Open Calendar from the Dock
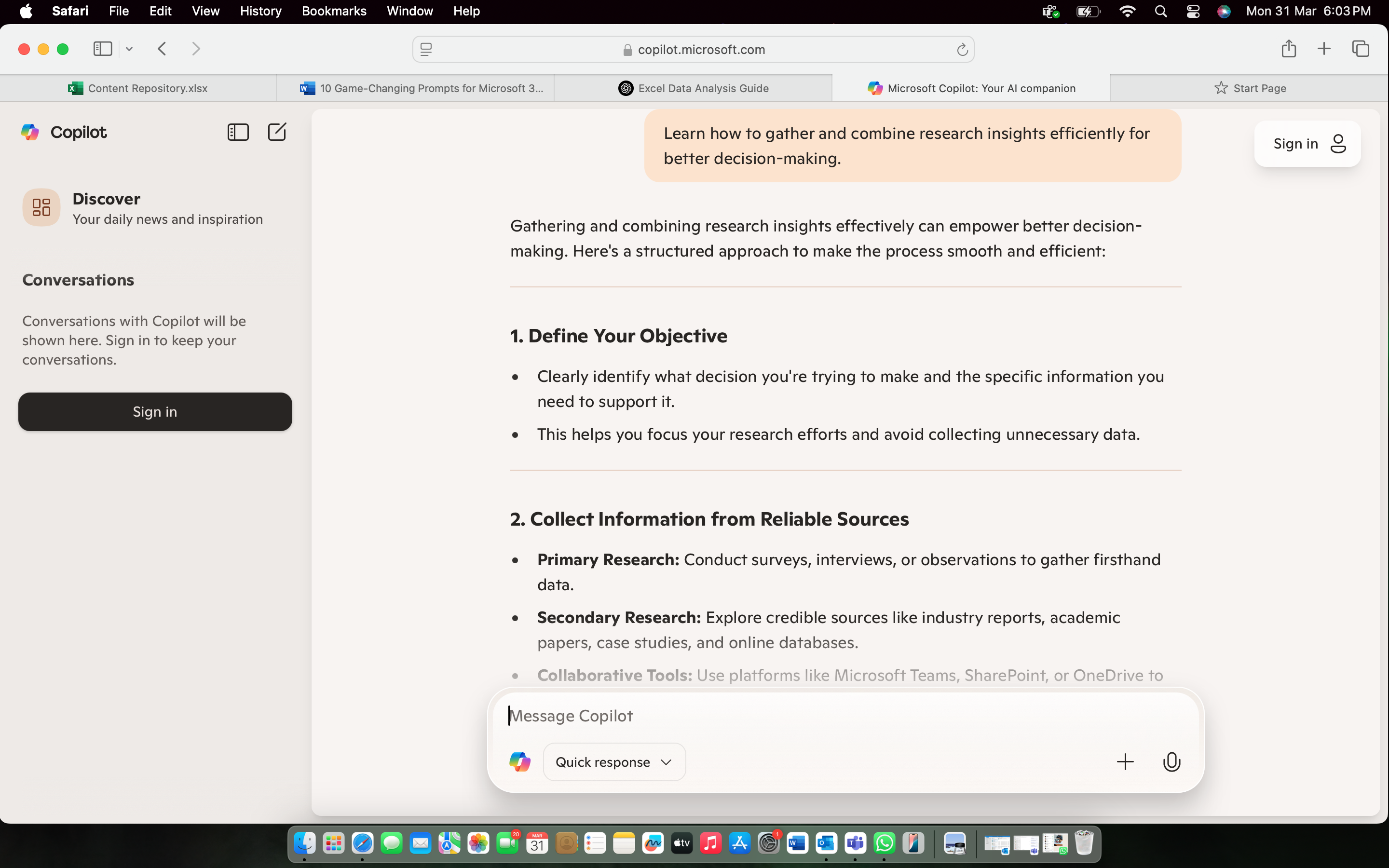Screen dimensions: 1389x868 point(537,843)
